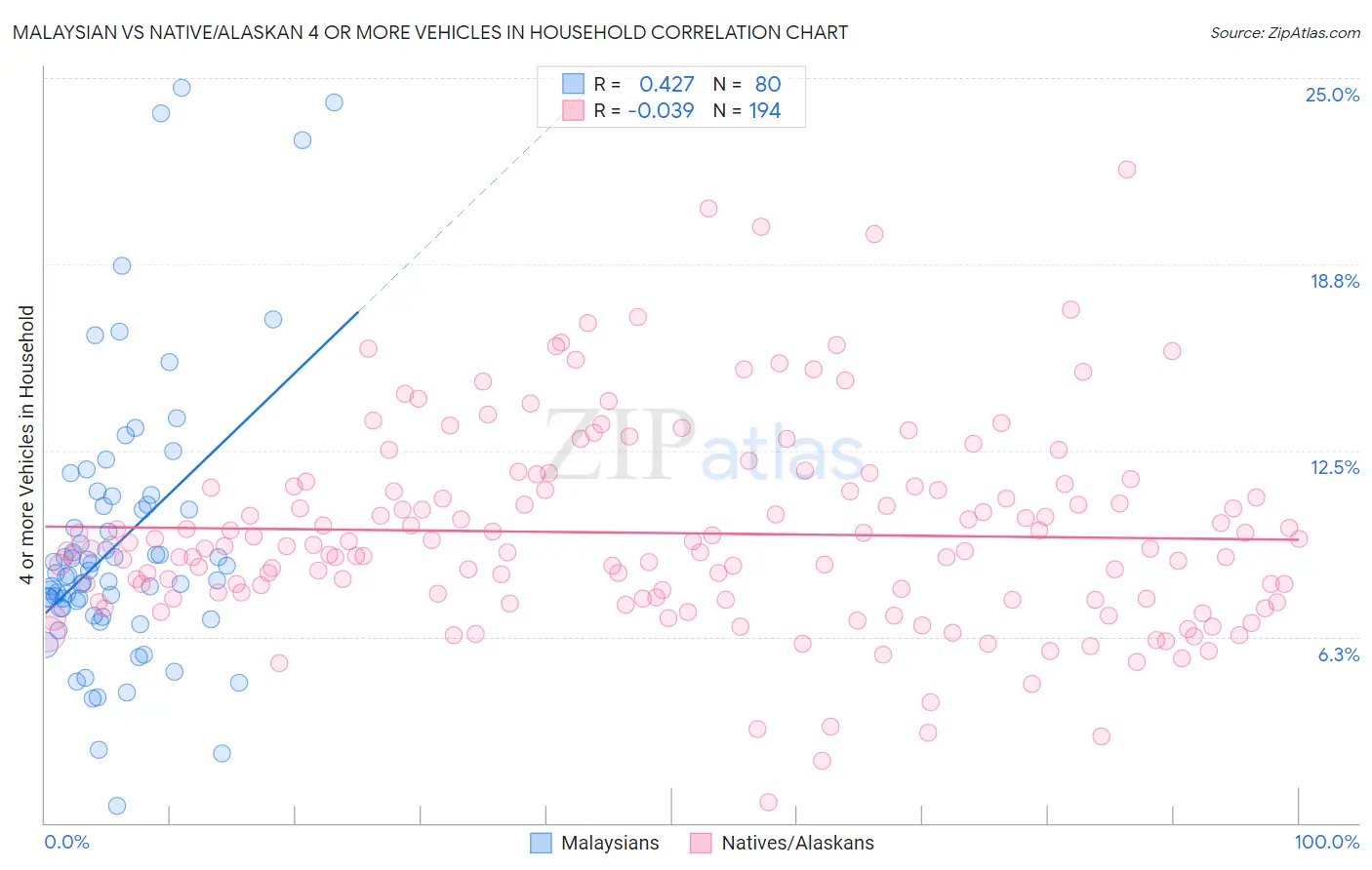Click the 6.3% y-axis label
The height and width of the screenshot is (870, 1372).
[x=1338, y=654]
